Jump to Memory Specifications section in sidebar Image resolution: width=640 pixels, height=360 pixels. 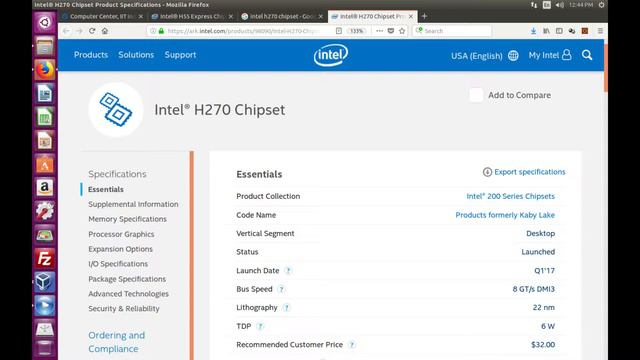click(x=127, y=219)
